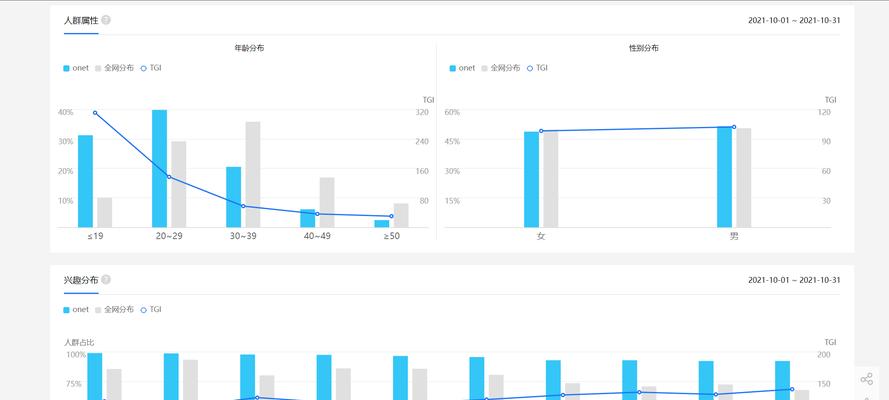Click the ≥50 age axis label

point(391,236)
